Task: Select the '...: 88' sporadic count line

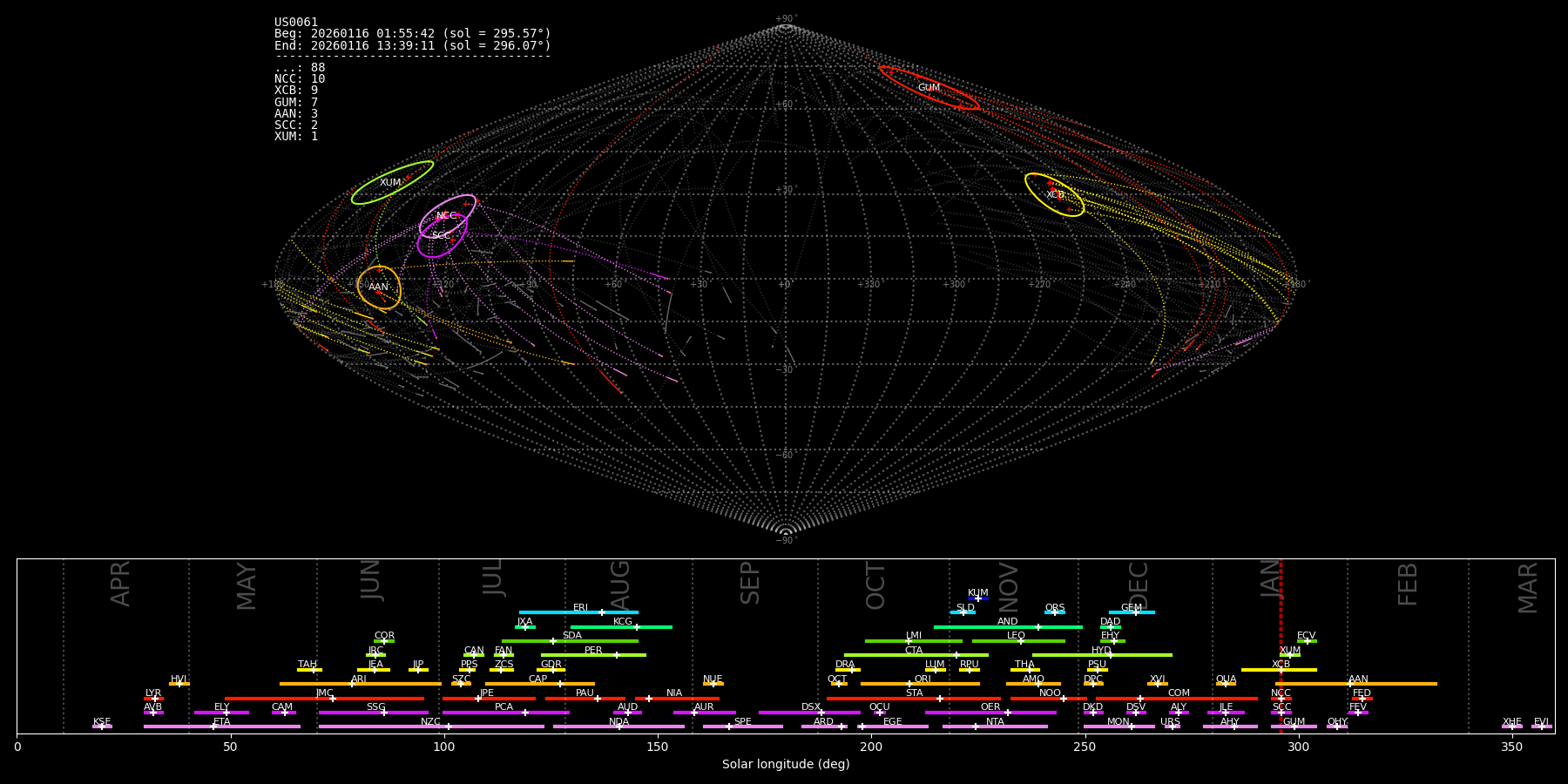Action: click(x=300, y=68)
